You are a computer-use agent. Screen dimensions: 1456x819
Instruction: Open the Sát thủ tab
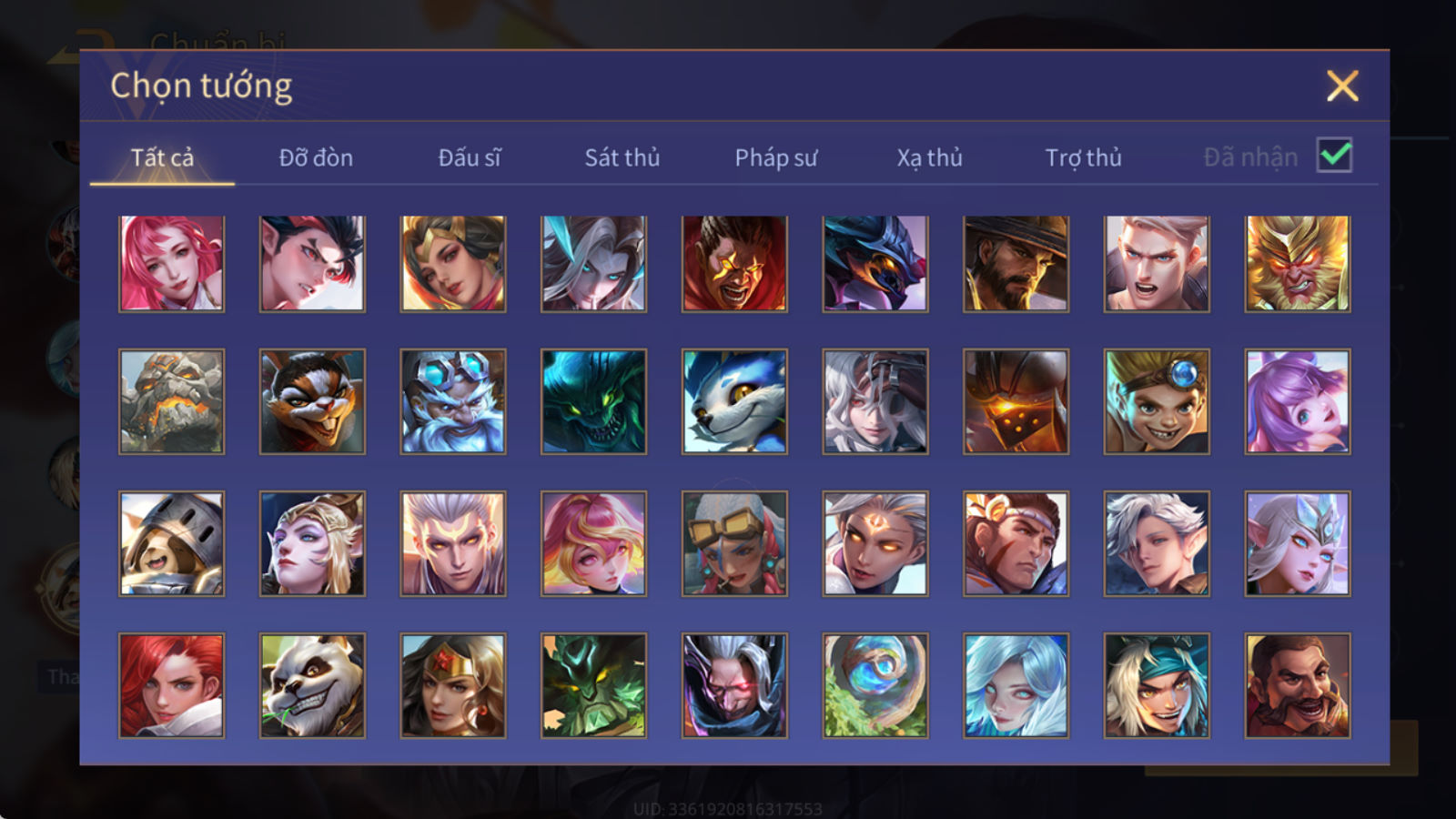point(622,157)
